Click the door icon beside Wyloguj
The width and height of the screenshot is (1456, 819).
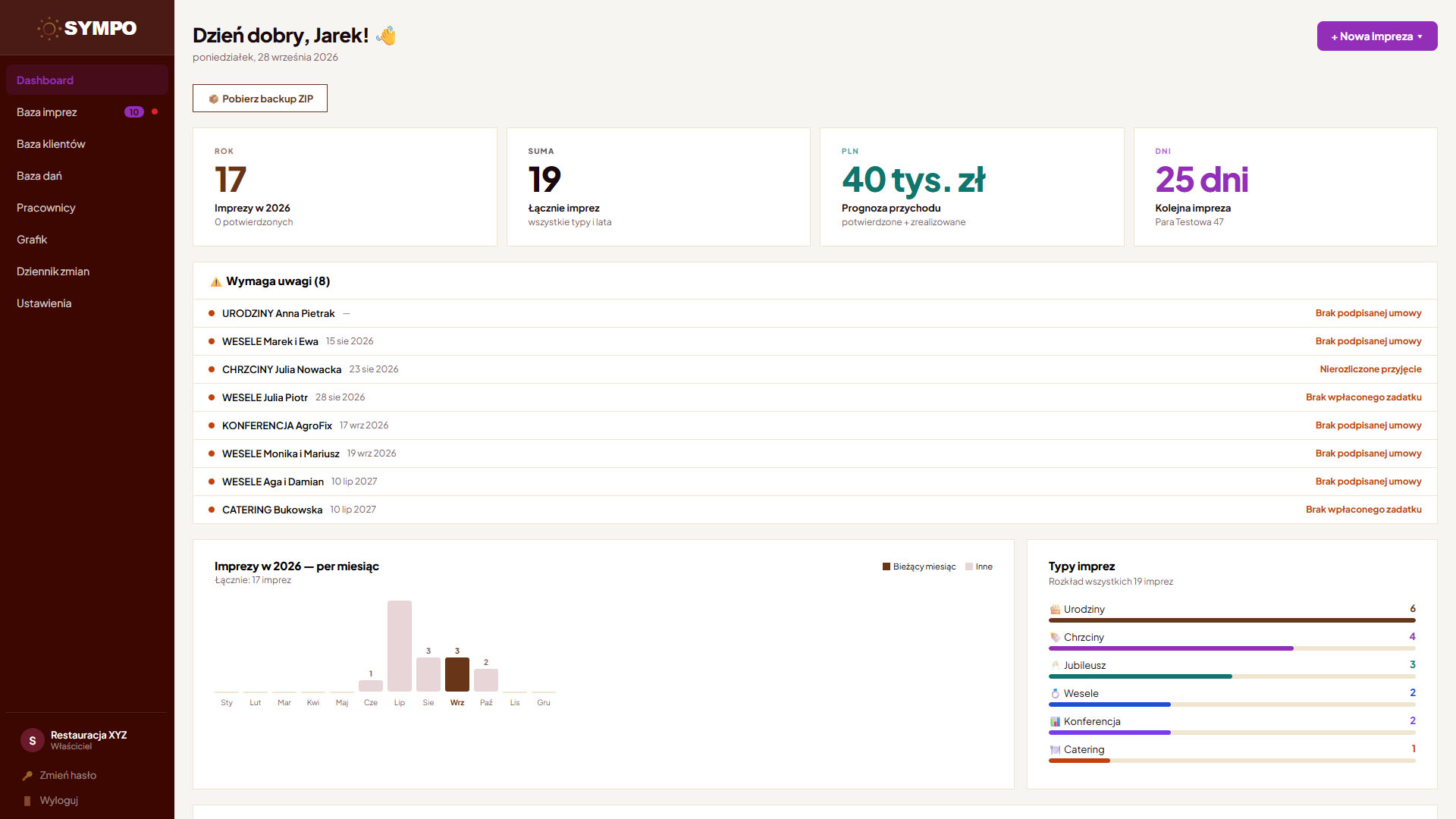[x=27, y=801]
